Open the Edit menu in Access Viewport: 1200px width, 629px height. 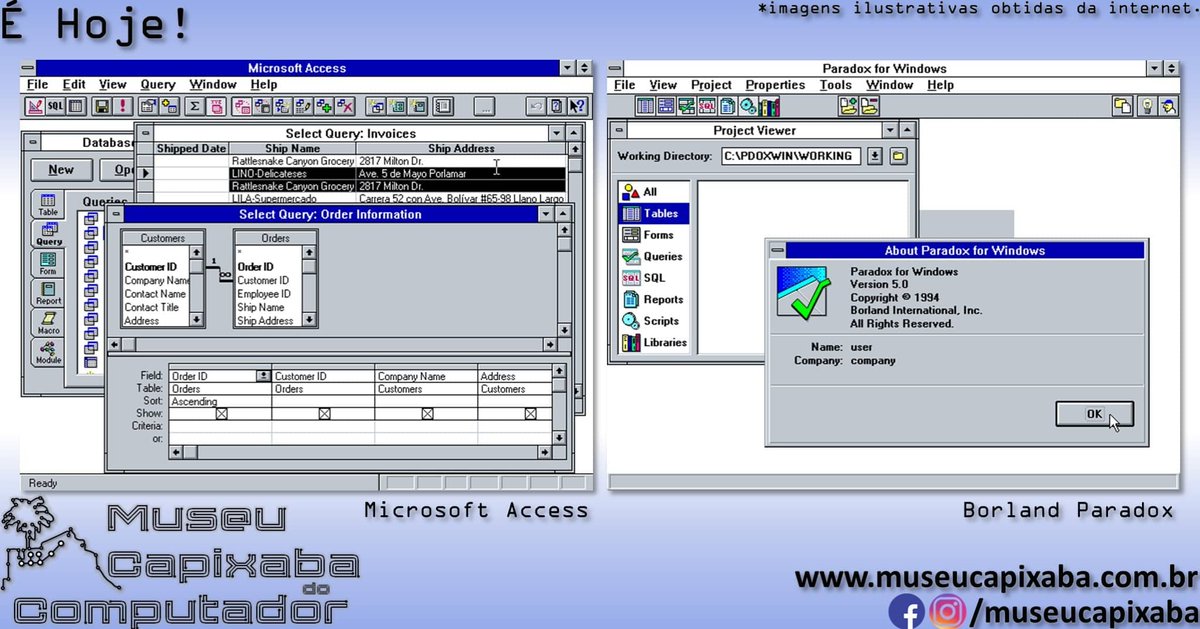[74, 85]
